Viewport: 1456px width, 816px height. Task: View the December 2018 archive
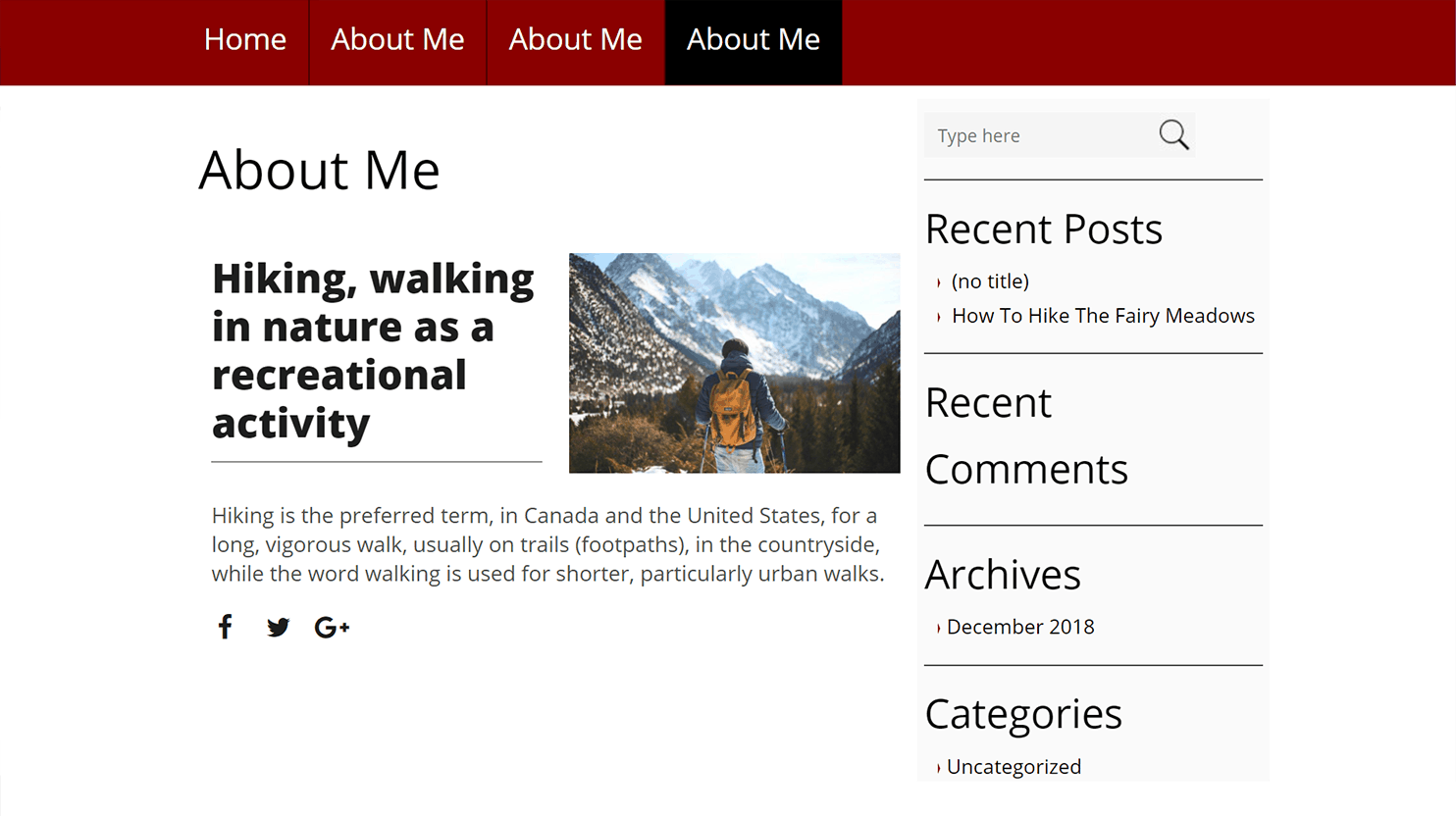click(x=1020, y=627)
